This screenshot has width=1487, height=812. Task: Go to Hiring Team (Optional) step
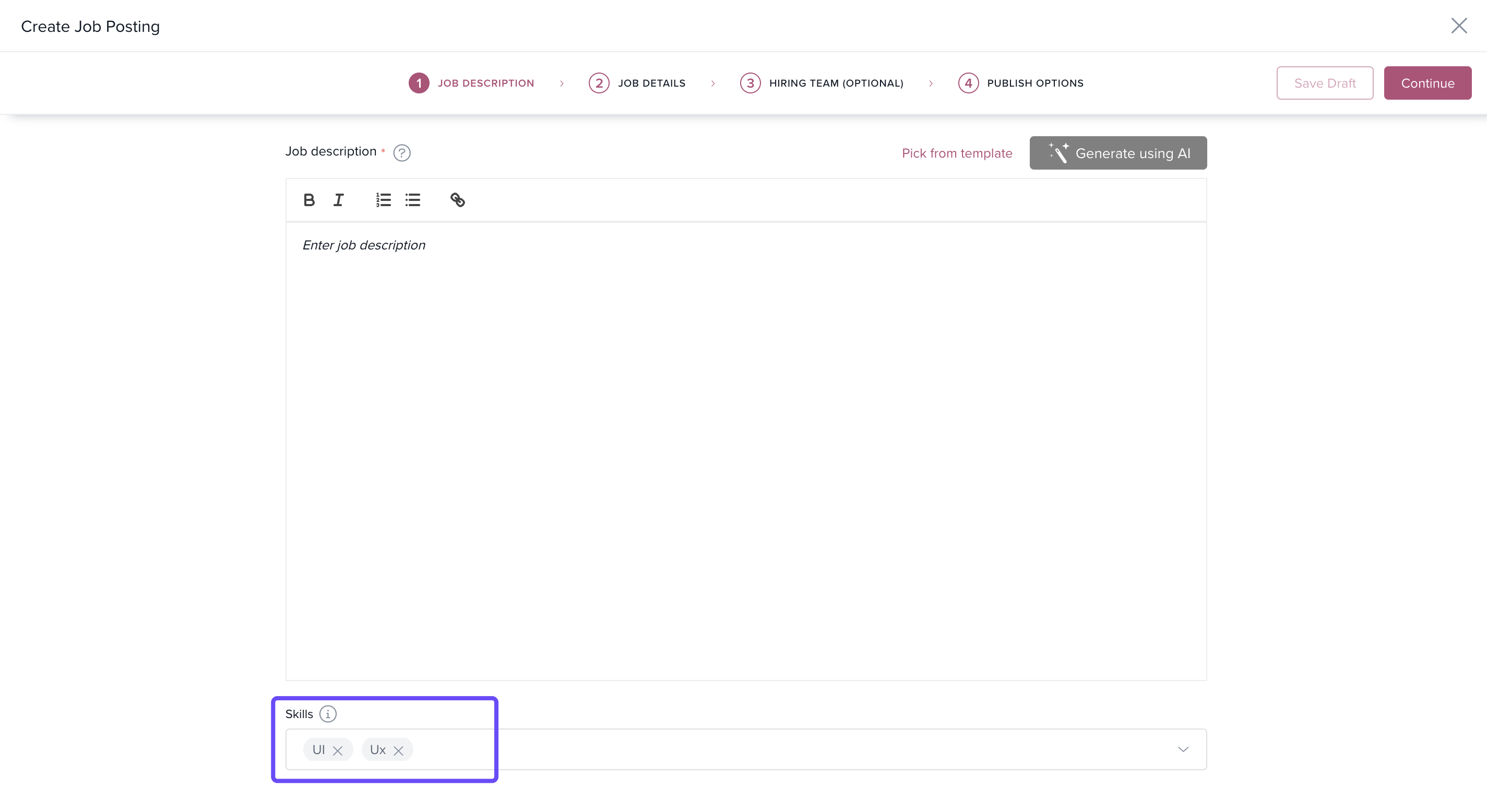coord(822,83)
